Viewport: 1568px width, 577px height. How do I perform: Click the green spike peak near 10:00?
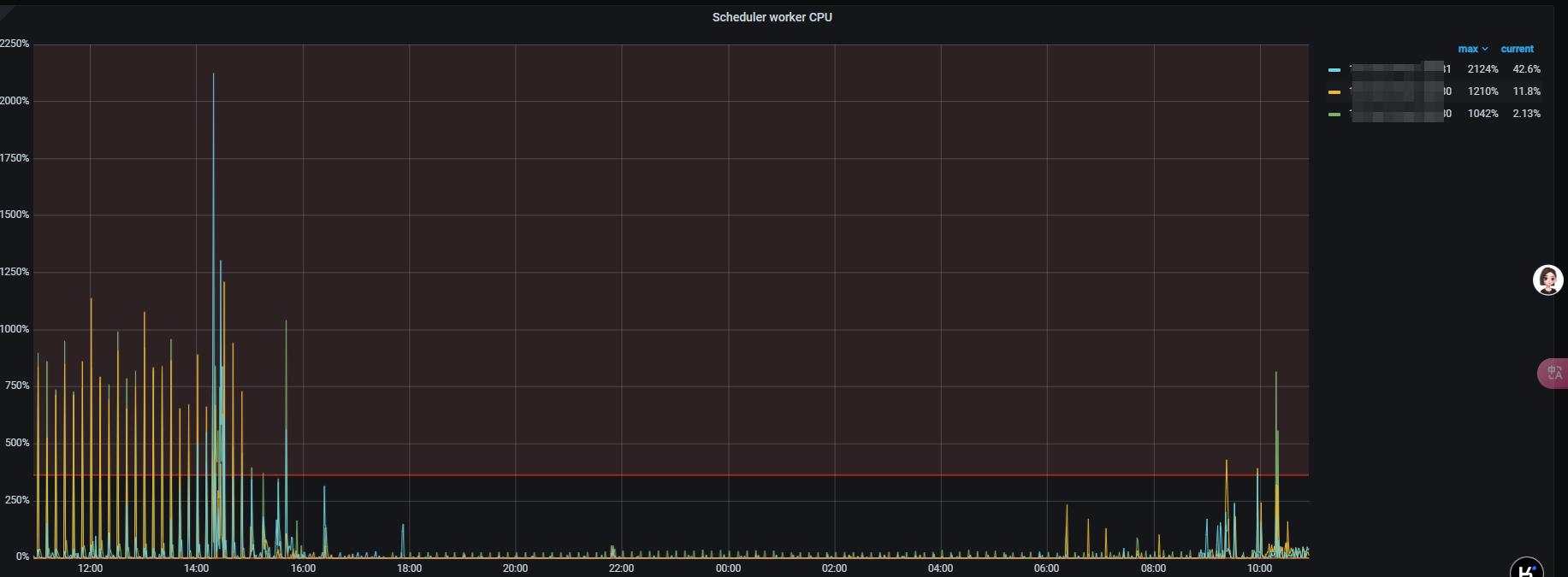point(1276,374)
